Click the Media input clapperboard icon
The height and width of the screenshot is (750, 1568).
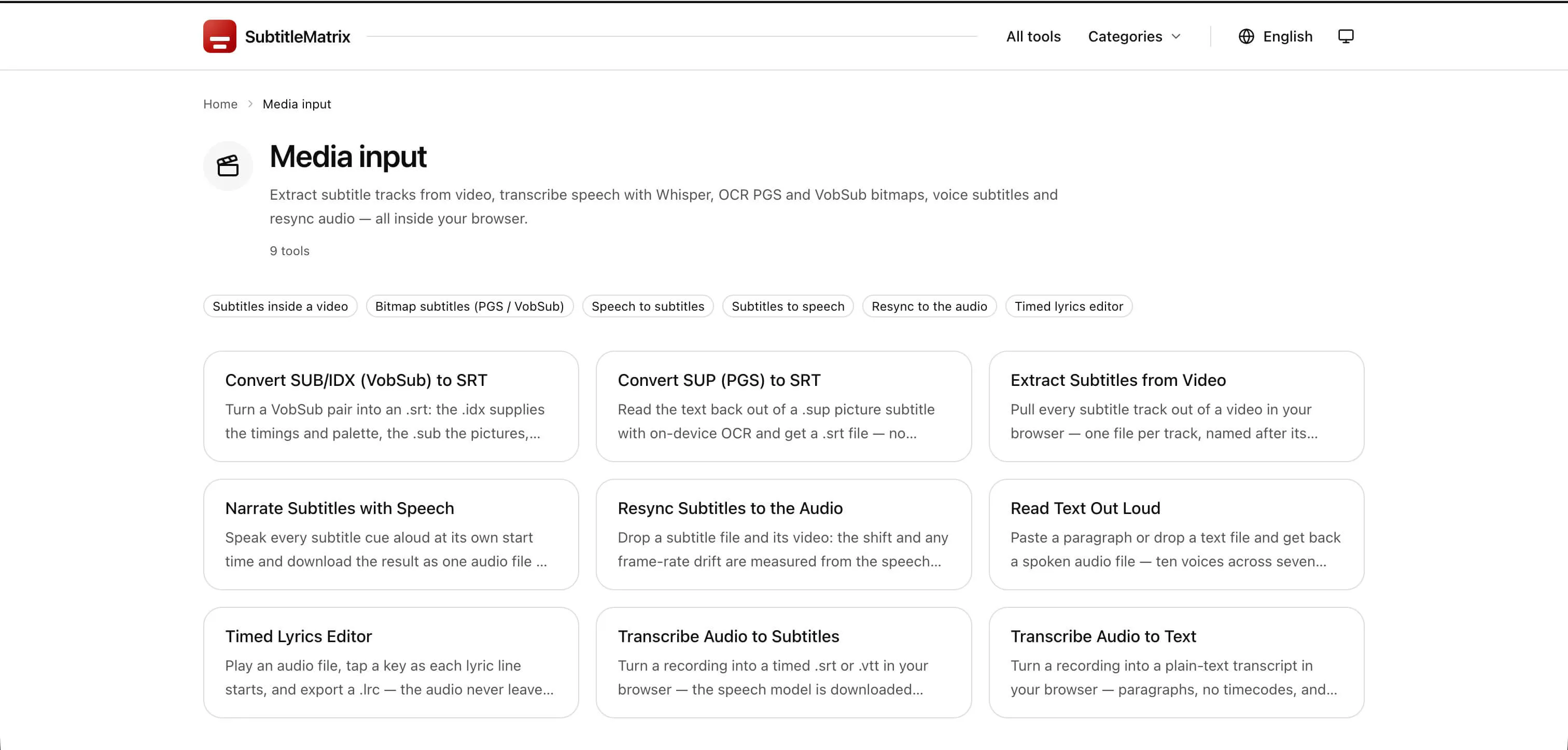coord(228,165)
